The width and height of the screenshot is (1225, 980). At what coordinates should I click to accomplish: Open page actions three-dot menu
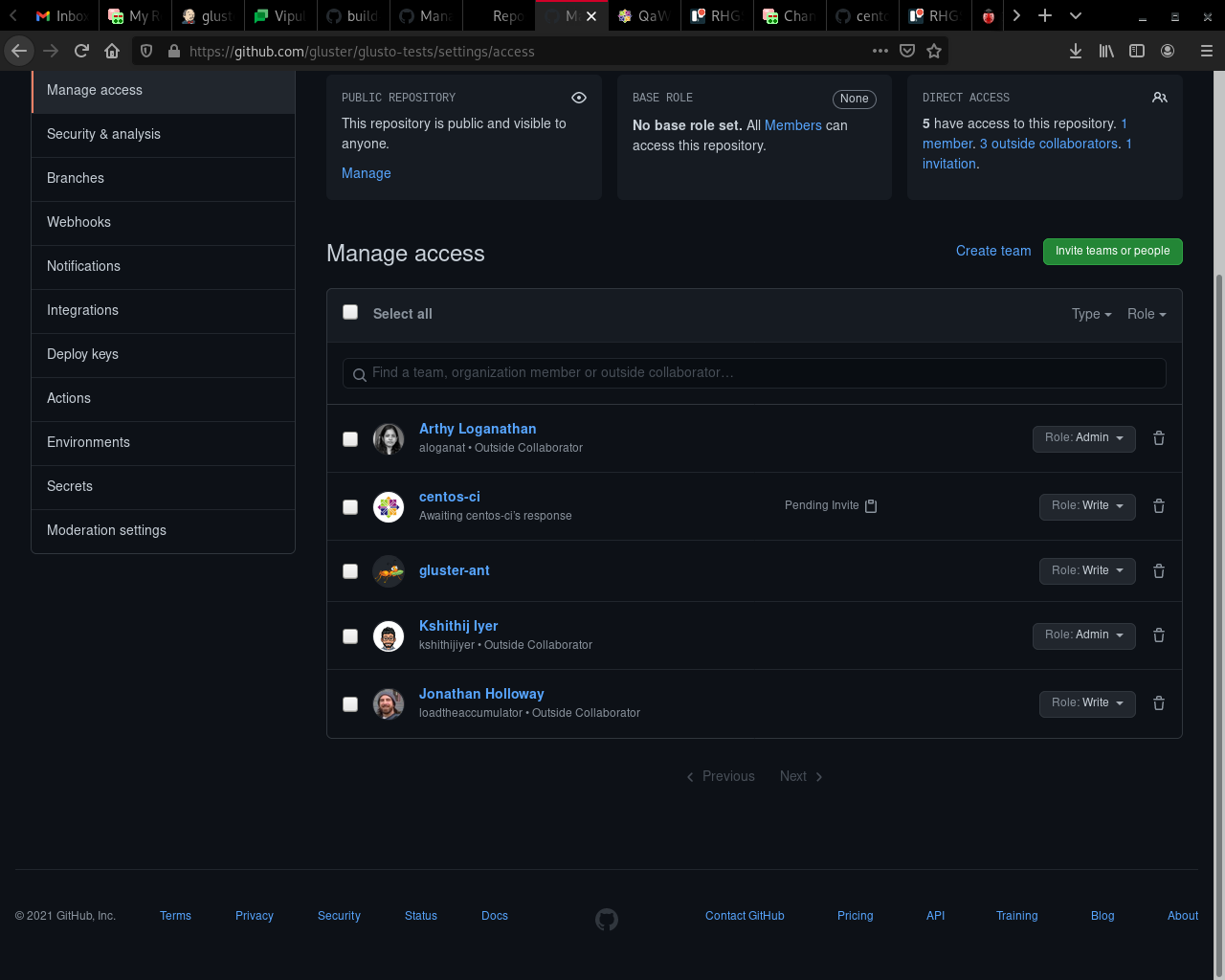tap(880, 51)
